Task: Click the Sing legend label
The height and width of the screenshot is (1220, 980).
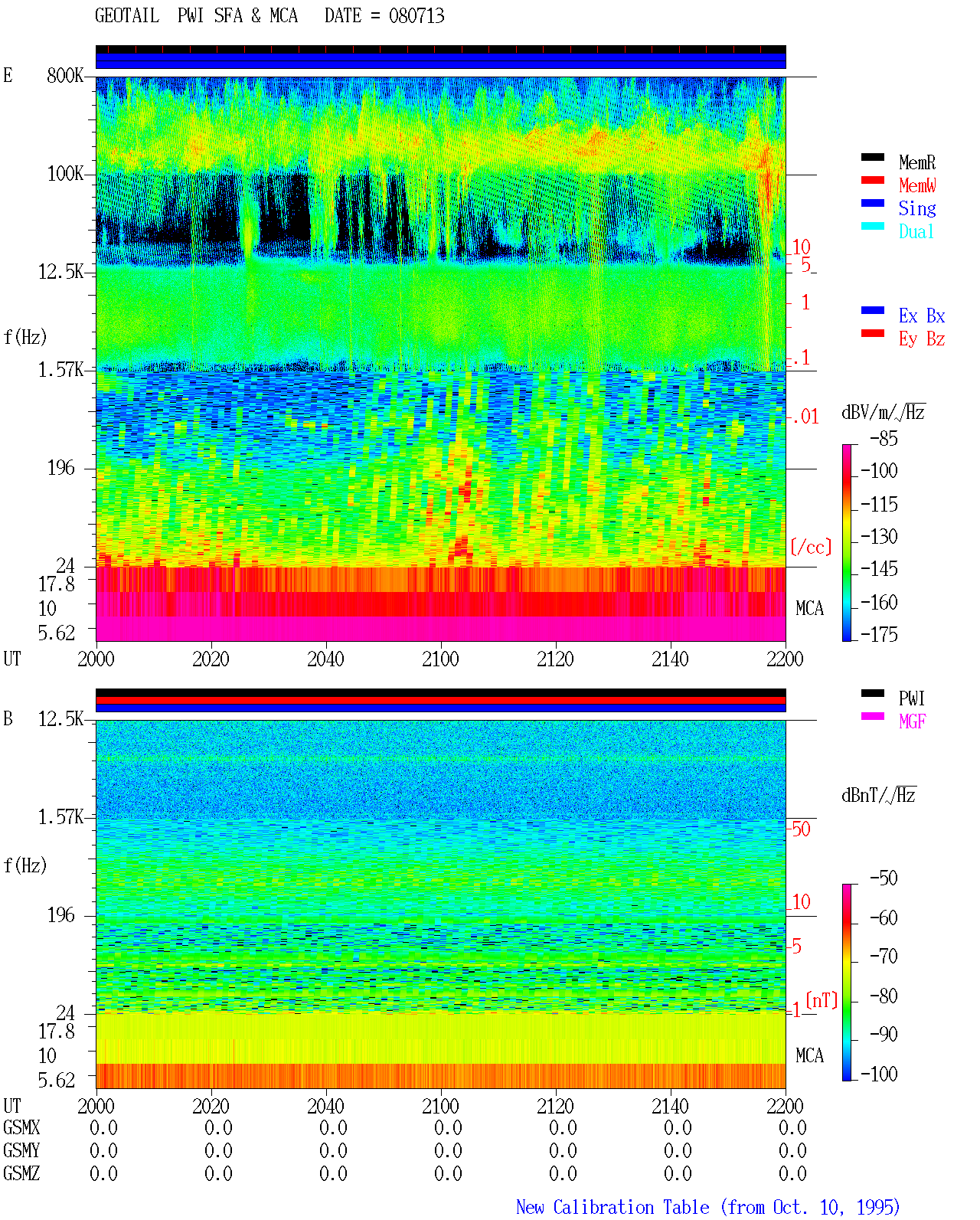Action: [x=917, y=208]
